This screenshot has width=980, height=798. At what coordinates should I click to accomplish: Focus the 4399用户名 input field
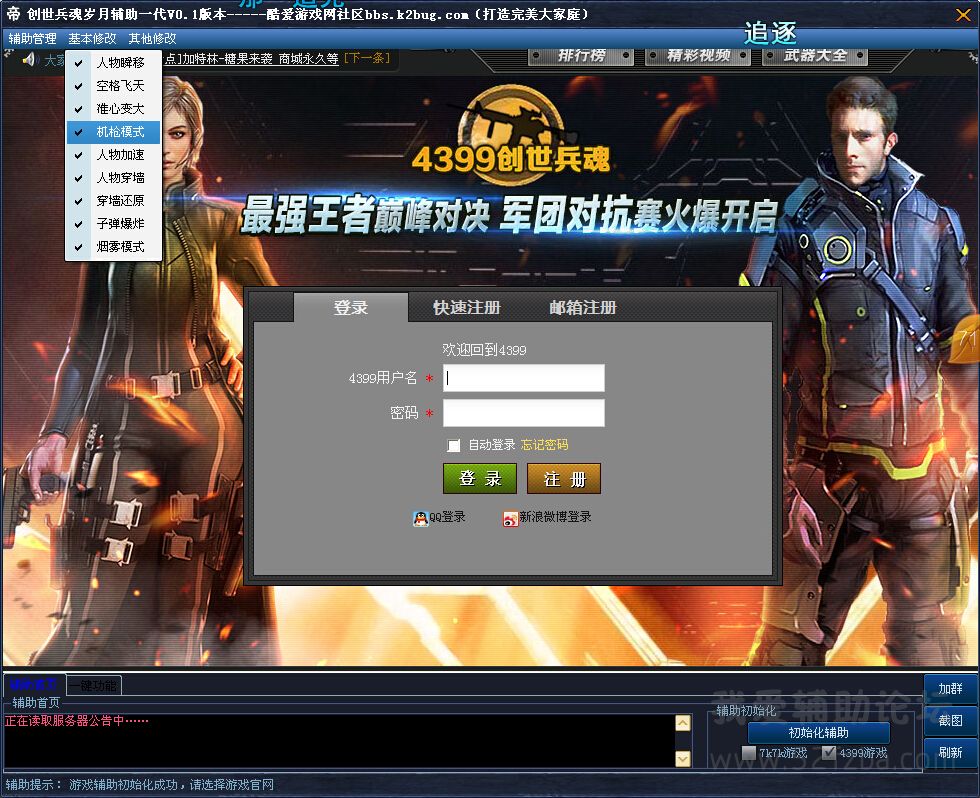524,378
